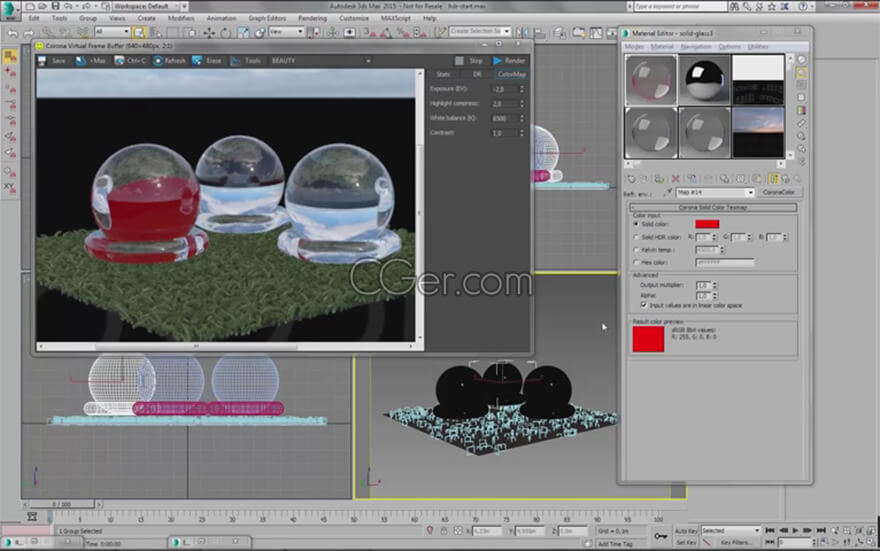
Task: Click the CoronaColor type button
Action: [779, 192]
